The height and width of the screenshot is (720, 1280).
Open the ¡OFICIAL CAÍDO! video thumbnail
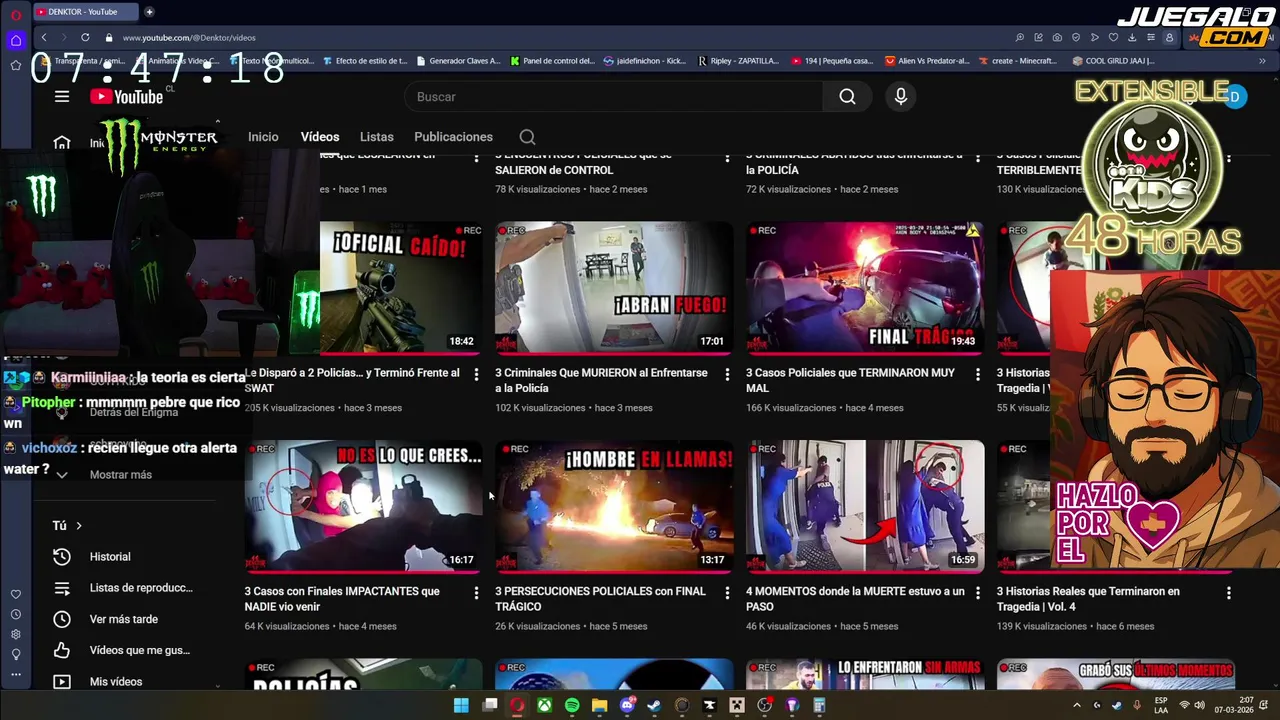click(401, 287)
